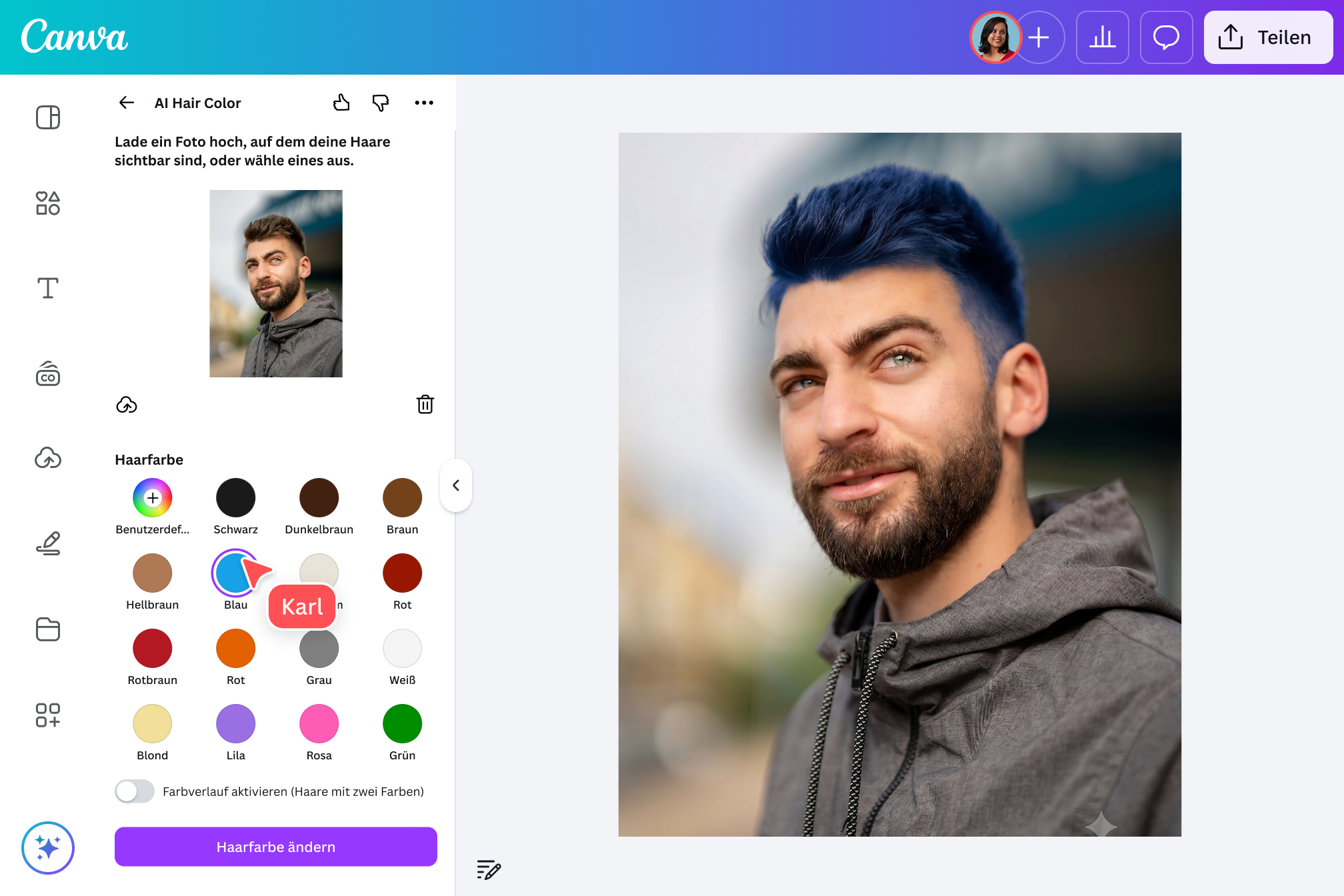This screenshot has width=1344, height=896.
Task: Select the Weiß hair color swatch
Action: coord(403,648)
